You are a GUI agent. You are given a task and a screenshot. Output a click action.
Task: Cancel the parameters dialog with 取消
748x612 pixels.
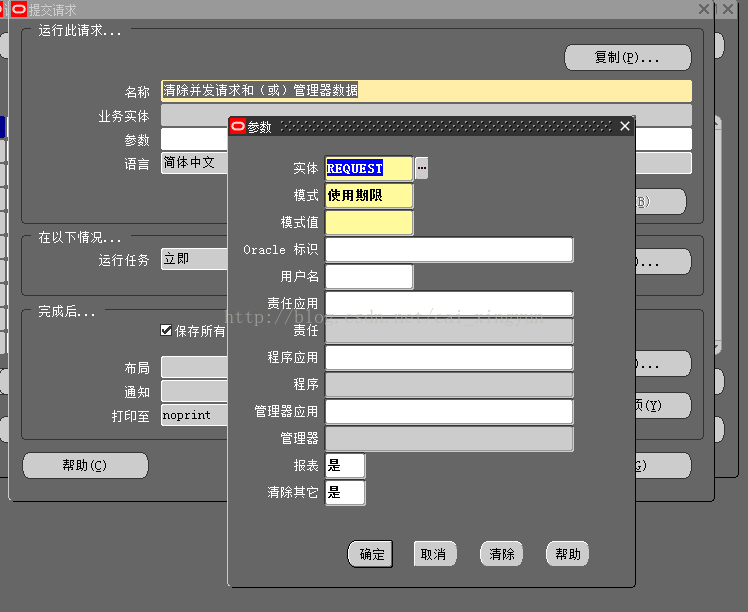coord(434,554)
